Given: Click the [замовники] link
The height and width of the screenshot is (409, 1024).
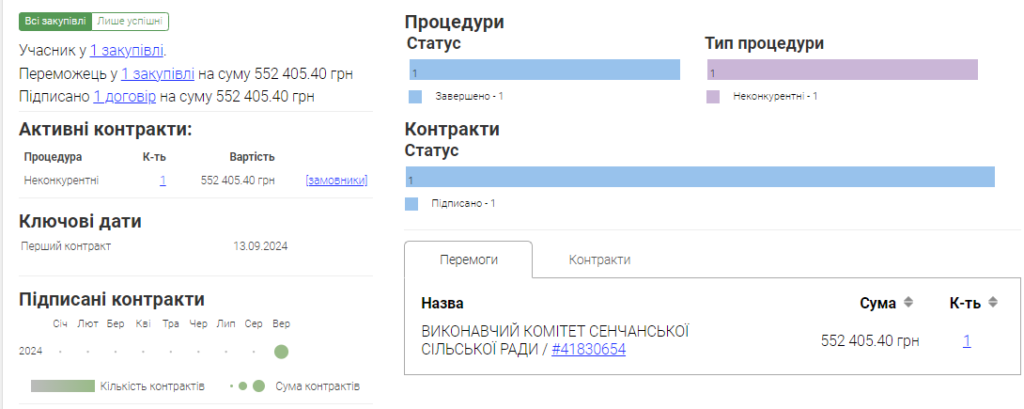Looking at the screenshot, I should (x=336, y=180).
